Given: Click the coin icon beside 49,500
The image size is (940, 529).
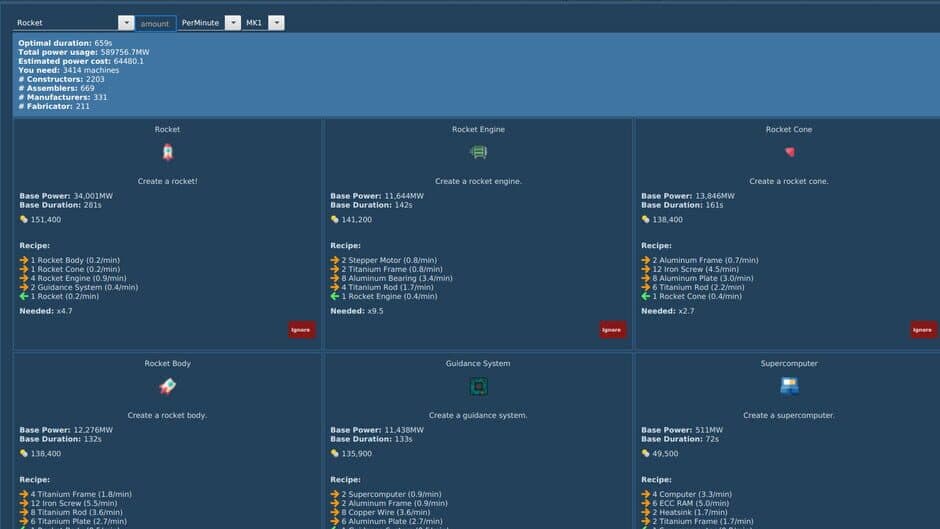Looking at the screenshot, I should click(x=646, y=453).
